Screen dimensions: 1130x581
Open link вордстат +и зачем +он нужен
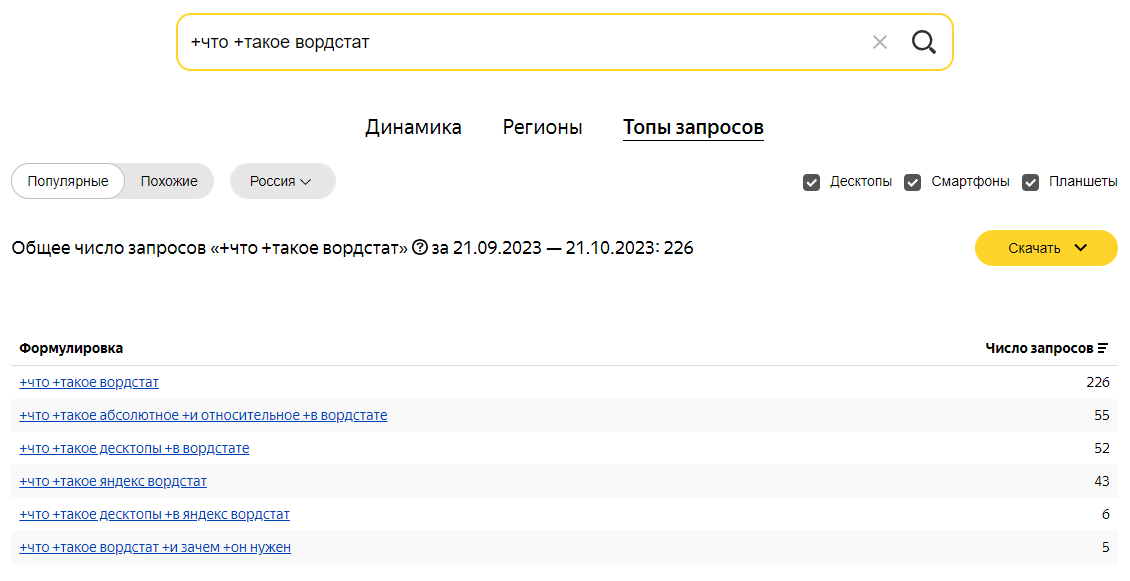tap(155, 547)
